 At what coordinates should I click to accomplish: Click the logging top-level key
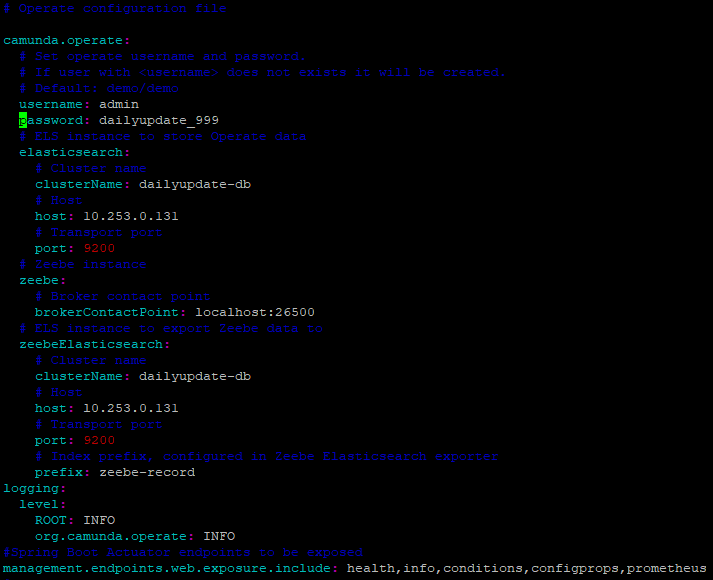coord(34,488)
